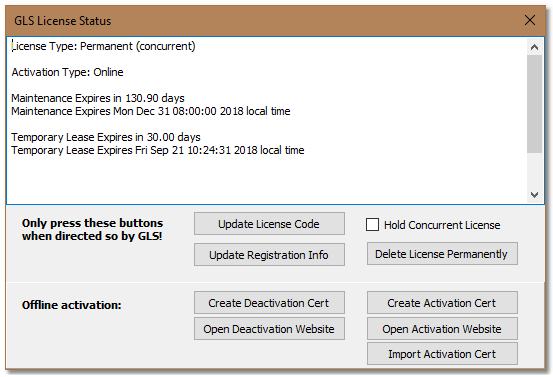
Task: Select Delete License Permanently button
Action: point(442,254)
